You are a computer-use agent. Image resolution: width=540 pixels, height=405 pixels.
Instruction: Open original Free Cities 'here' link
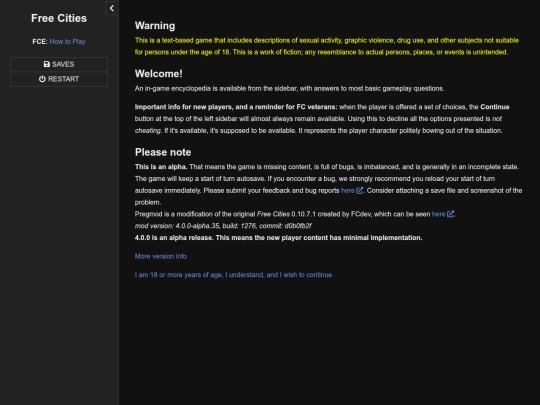point(438,214)
